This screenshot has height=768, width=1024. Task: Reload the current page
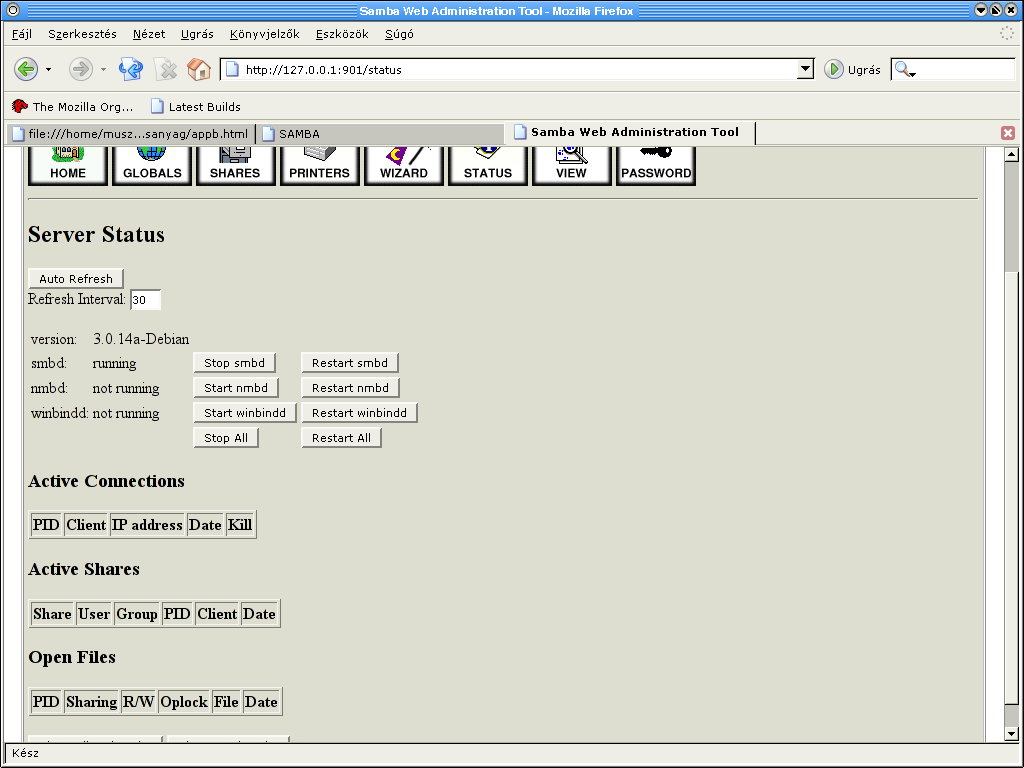(131, 69)
